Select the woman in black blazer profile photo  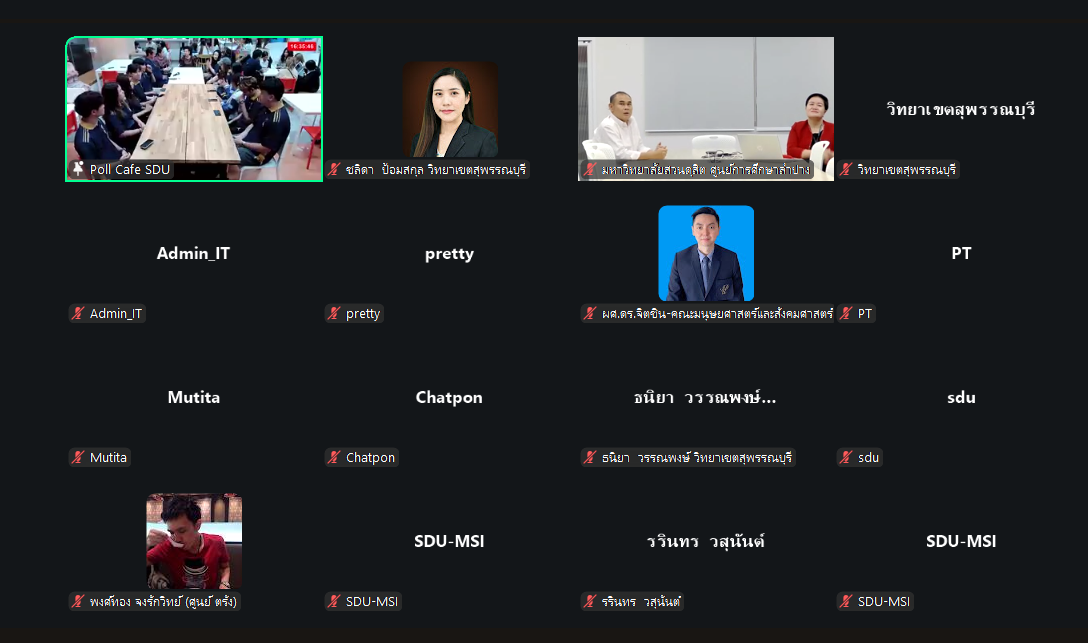point(450,110)
